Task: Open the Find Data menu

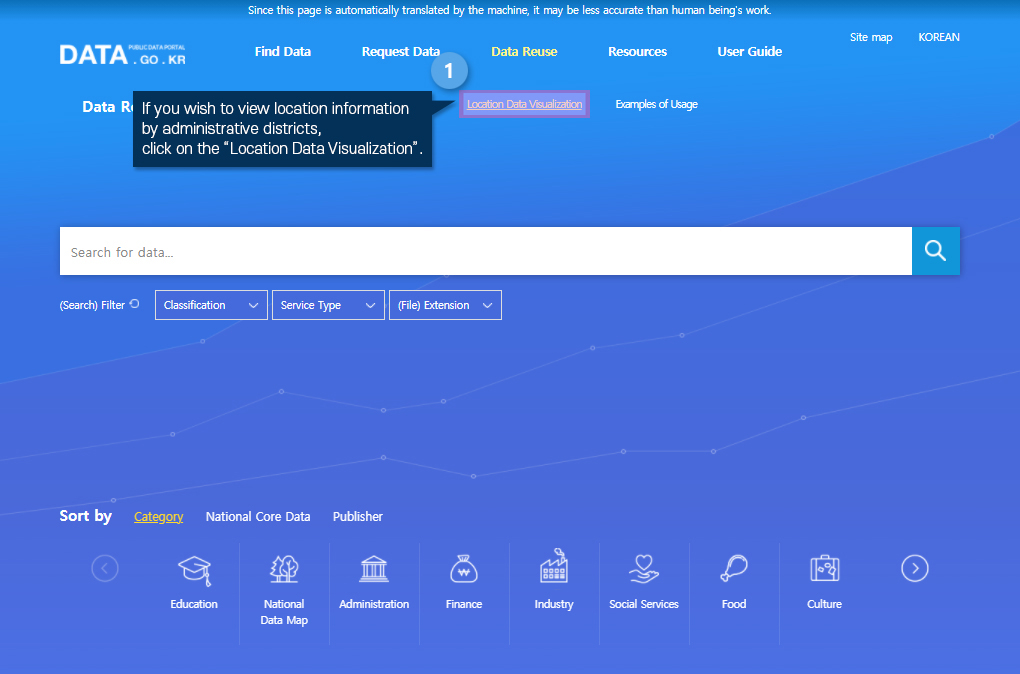Action: 283,51
